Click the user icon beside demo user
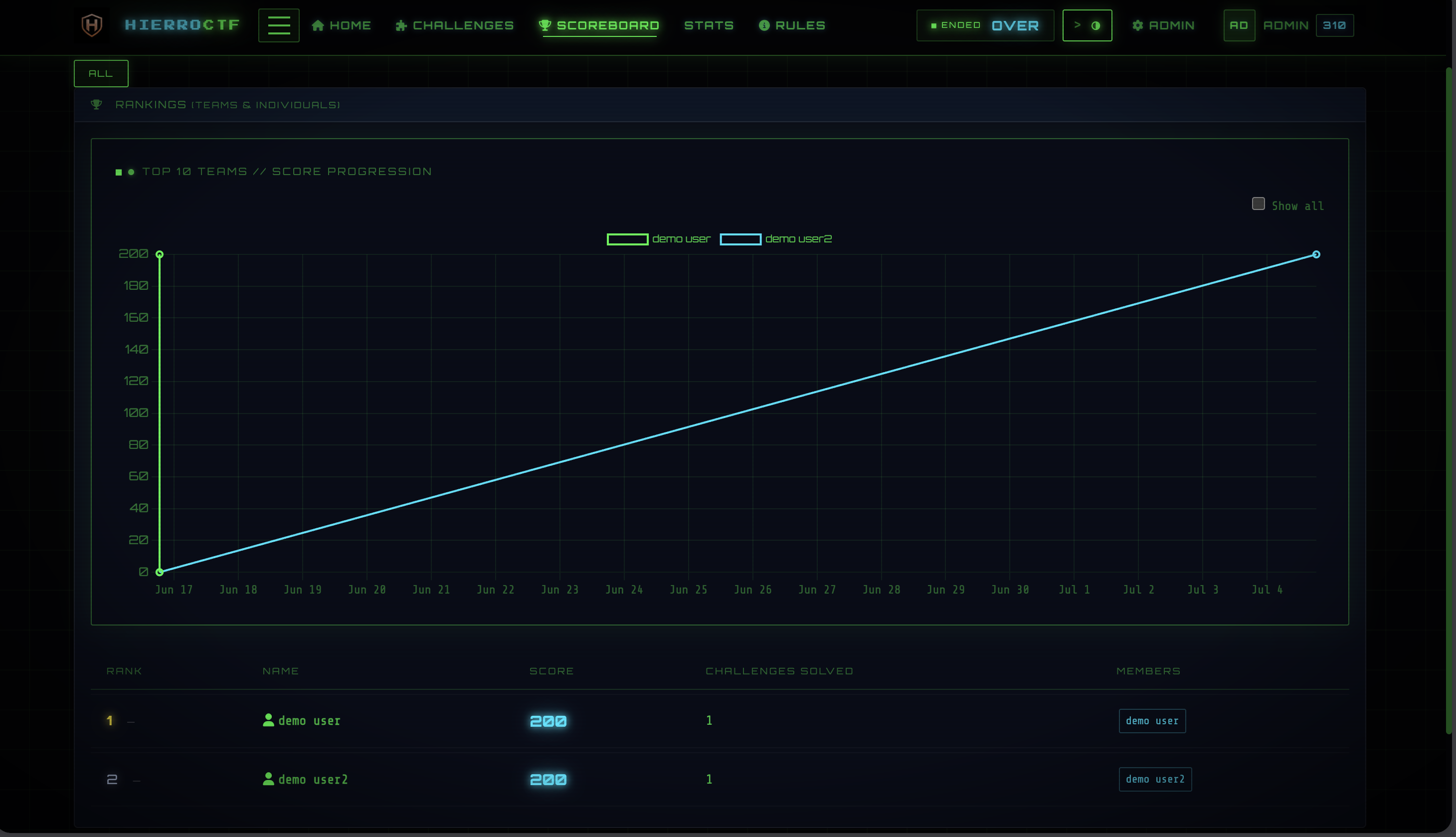The height and width of the screenshot is (837, 1456). (268, 720)
